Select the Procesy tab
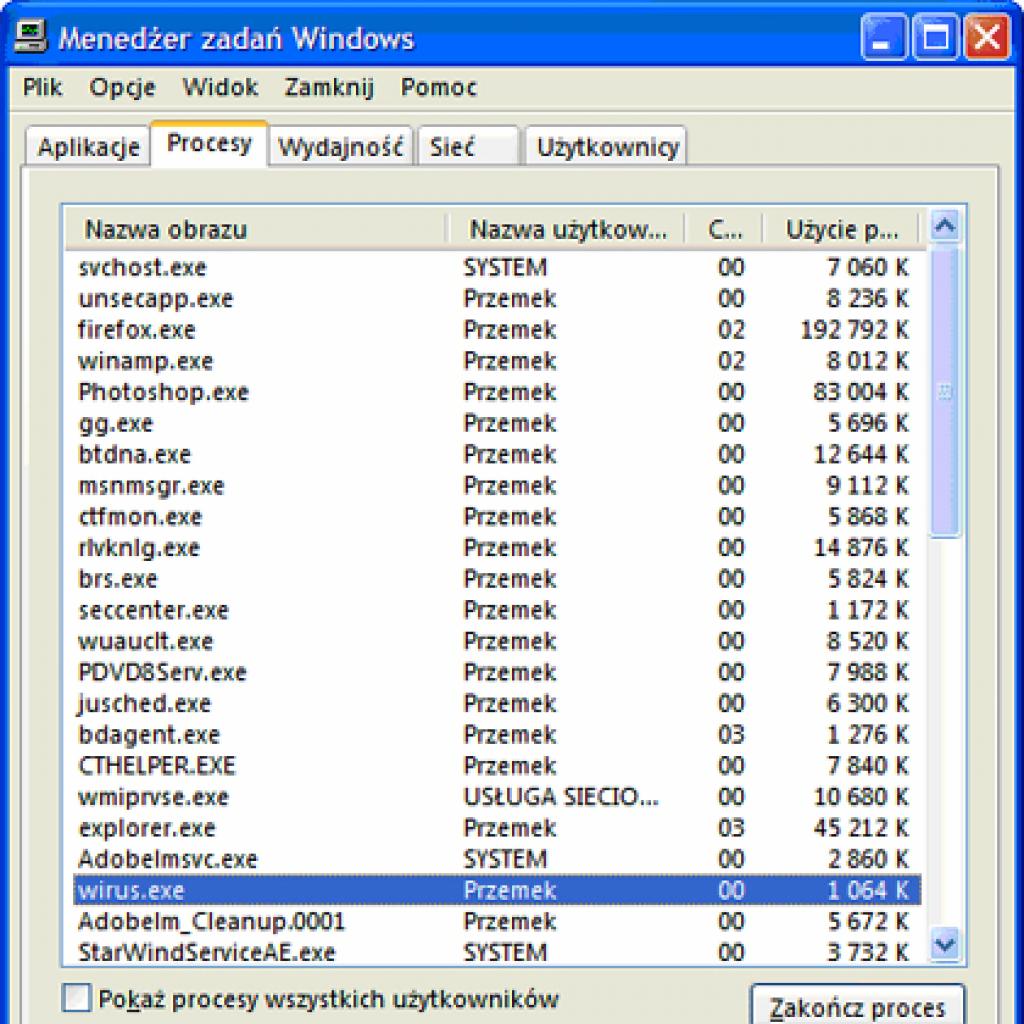The height and width of the screenshot is (1024, 1024). pos(209,143)
